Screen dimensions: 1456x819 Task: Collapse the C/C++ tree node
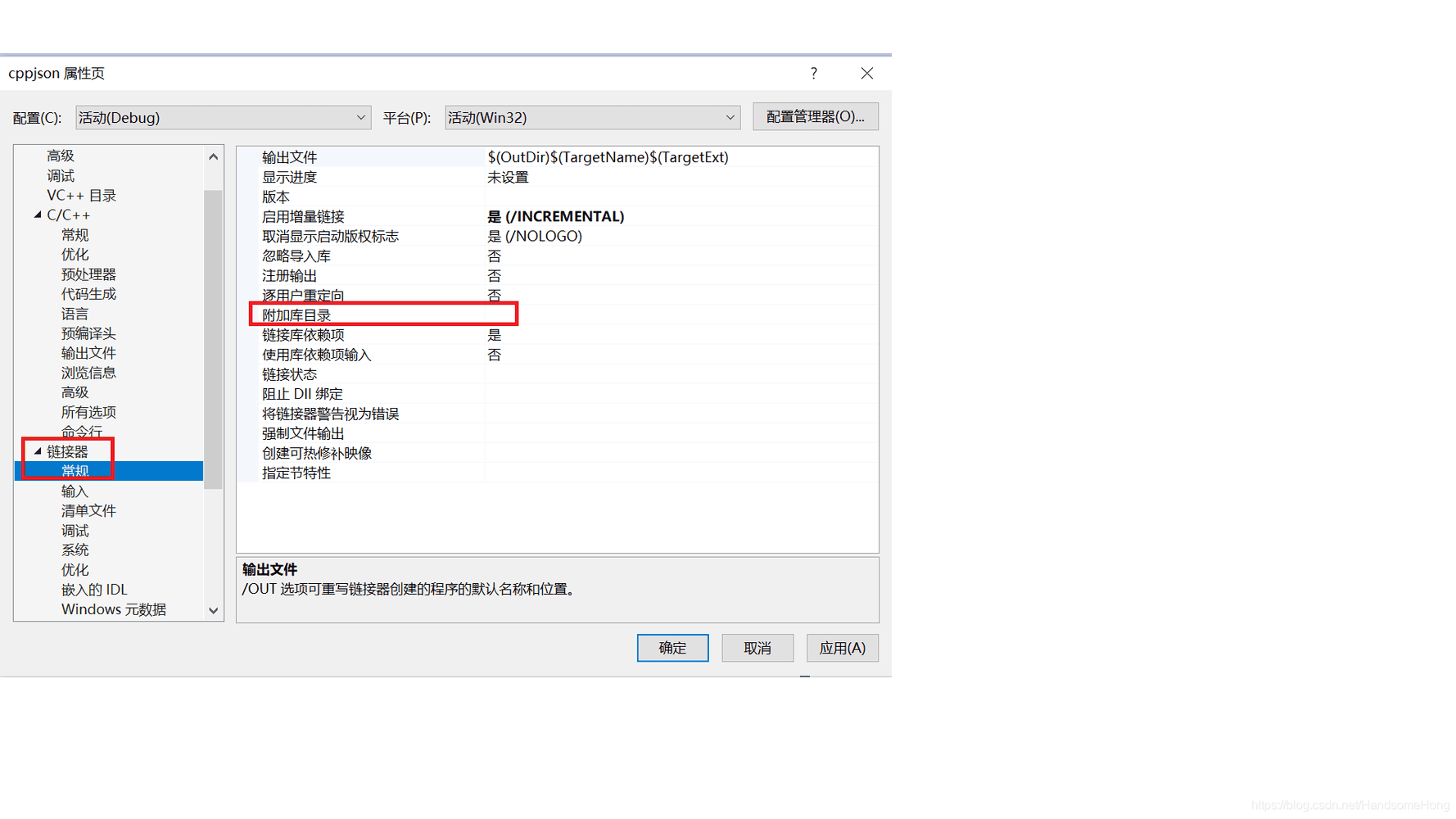38,215
